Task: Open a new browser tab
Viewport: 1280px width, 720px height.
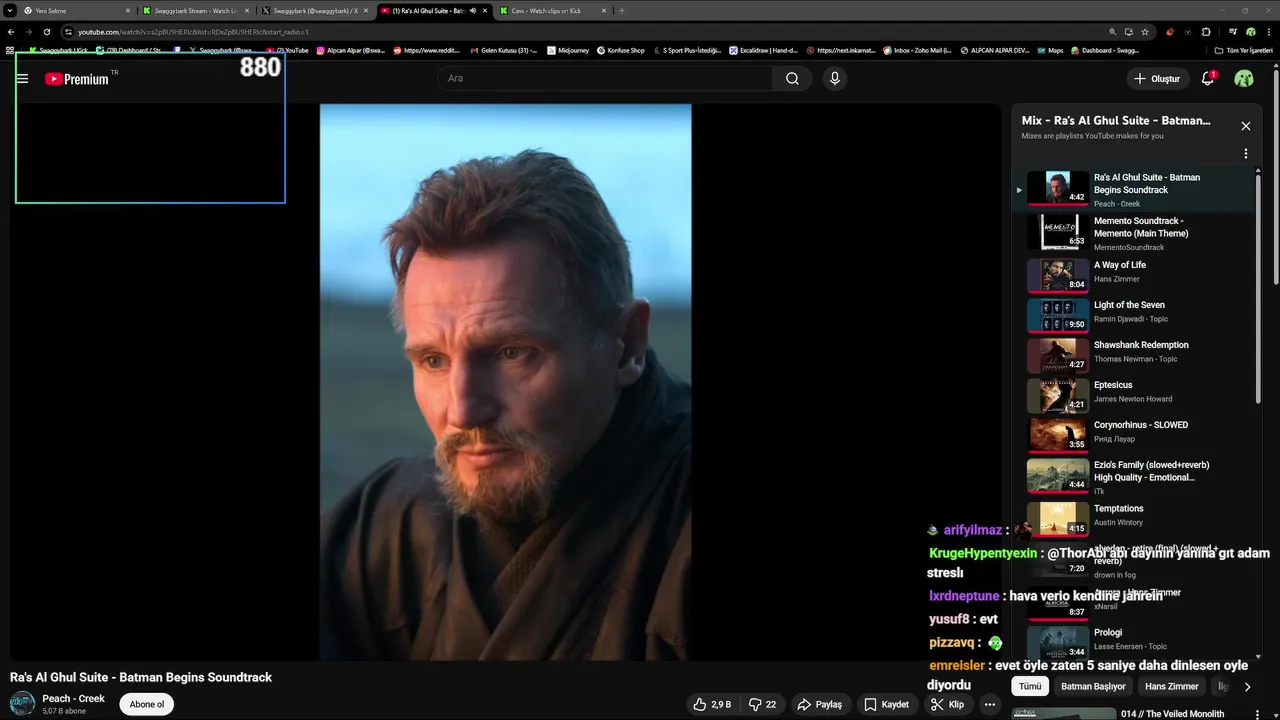Action: coord(622,10)
